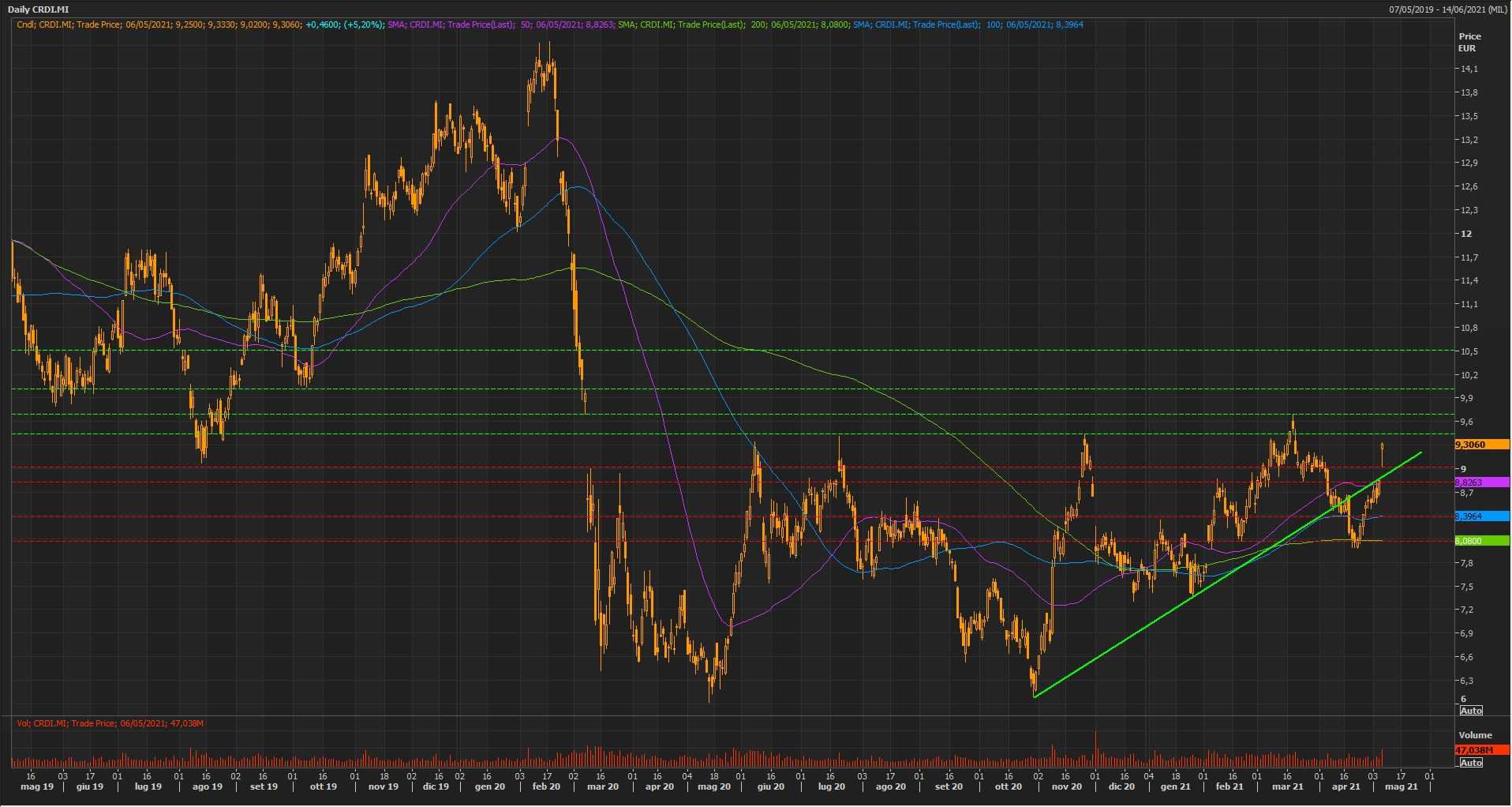
Task: Click the date range label 07/05/2019 - 14/06/2021
Action: (1449, 9)
